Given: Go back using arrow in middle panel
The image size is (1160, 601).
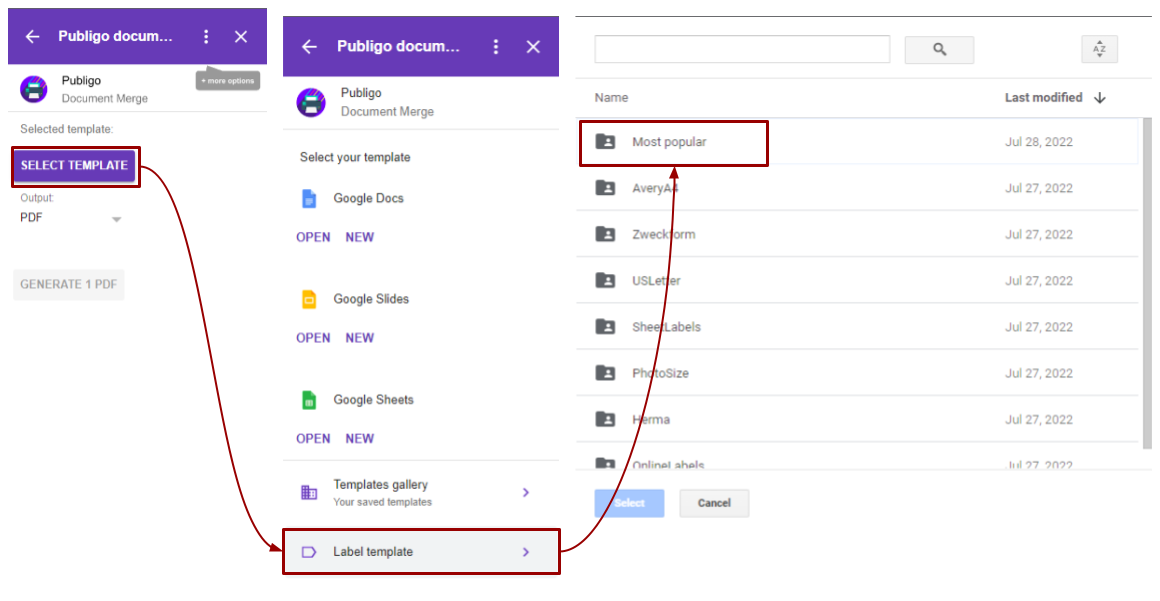Looking at the screenshot, I should [x=309, y=47].
